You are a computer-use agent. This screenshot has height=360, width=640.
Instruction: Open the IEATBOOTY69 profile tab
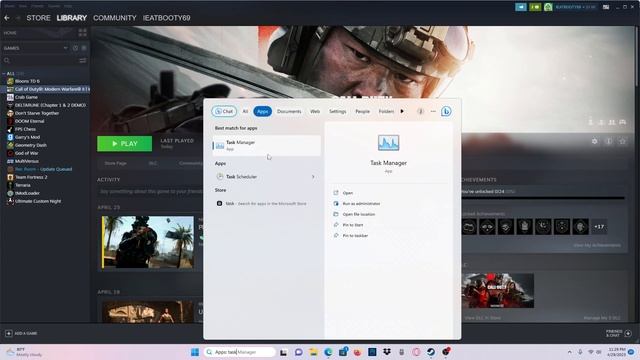pyautogui.click(x=167, y=18)
